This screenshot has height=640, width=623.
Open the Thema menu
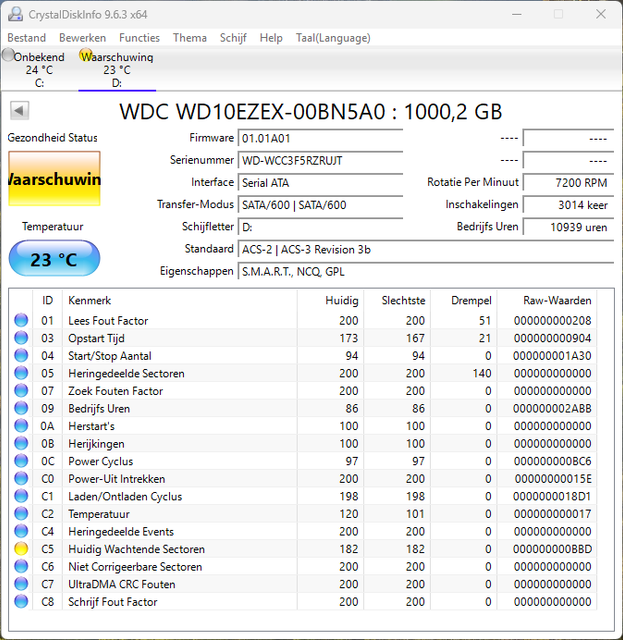pyautogui.click(x=190, y=38)
